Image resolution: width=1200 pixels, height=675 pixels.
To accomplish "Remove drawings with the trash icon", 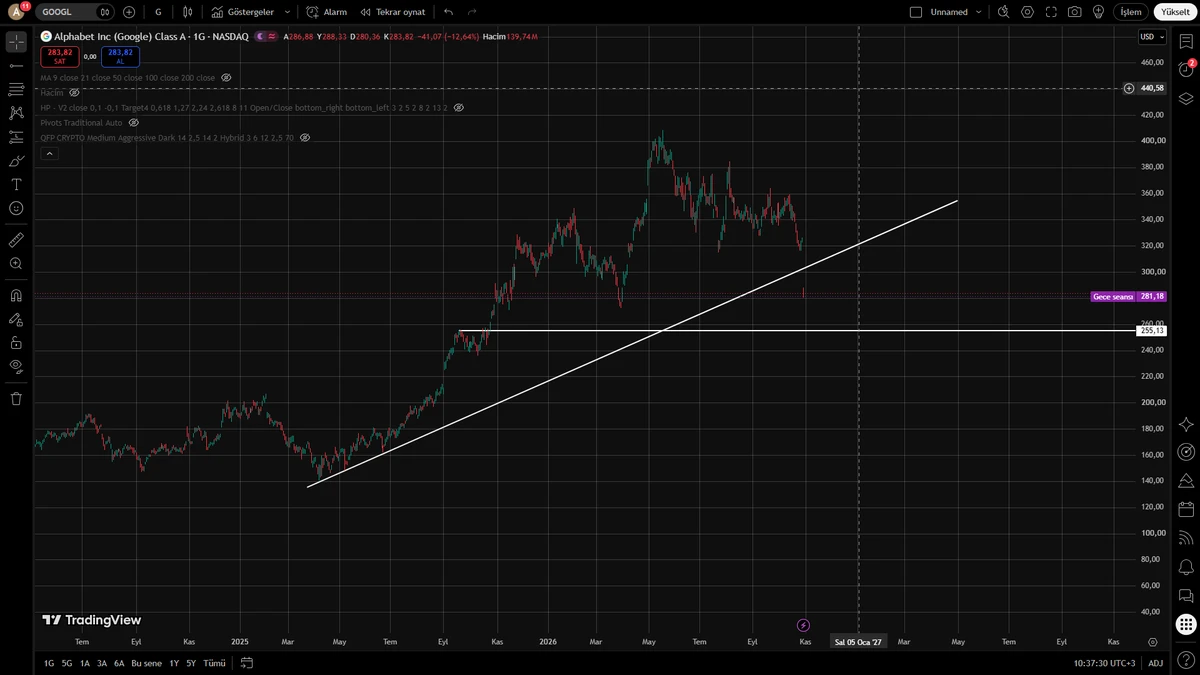I will pyautogui.click(x=16, y=399).
